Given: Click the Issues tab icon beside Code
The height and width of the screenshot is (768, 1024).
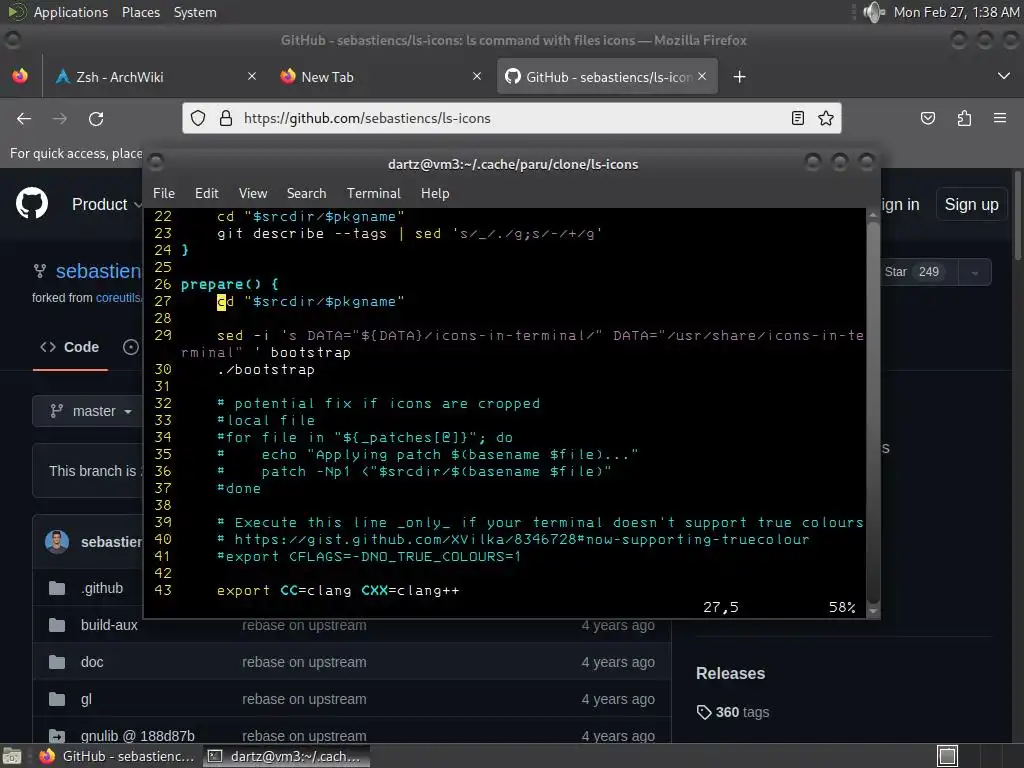Looking at the screenshot, I should click(131, 347).
